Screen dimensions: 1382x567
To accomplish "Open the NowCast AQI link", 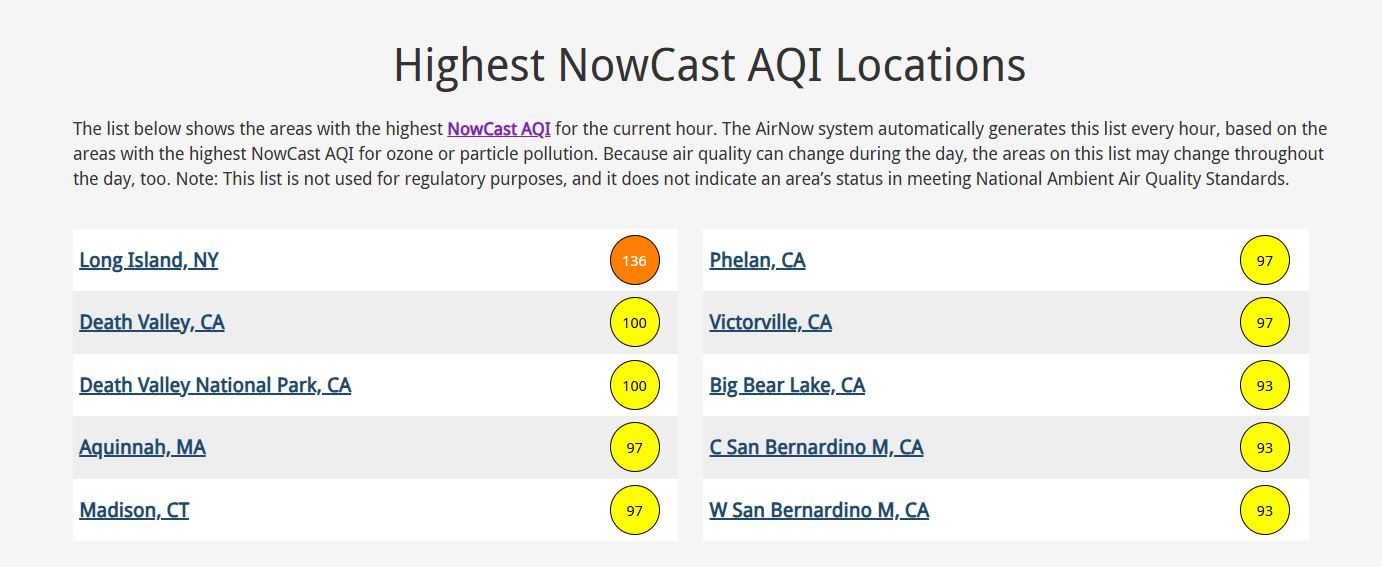I will pos(499,129).
